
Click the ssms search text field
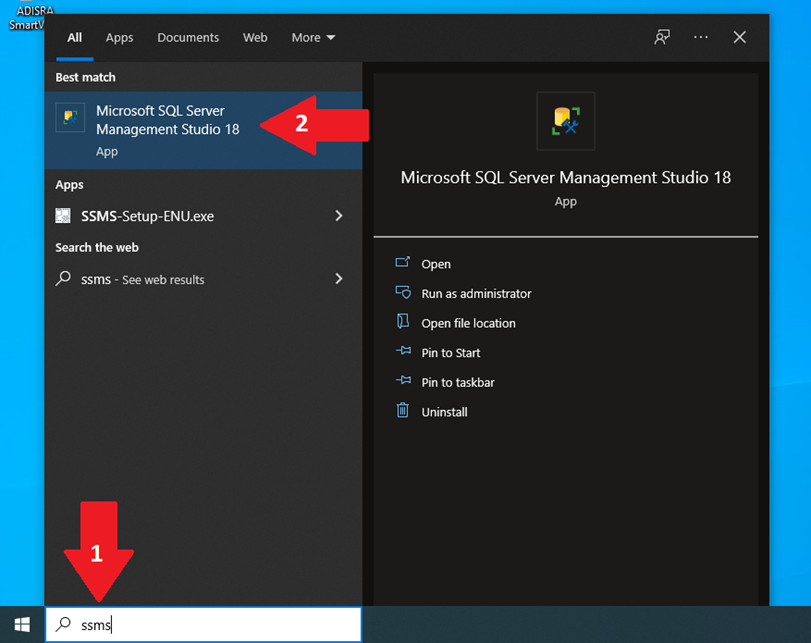point(204,624)
